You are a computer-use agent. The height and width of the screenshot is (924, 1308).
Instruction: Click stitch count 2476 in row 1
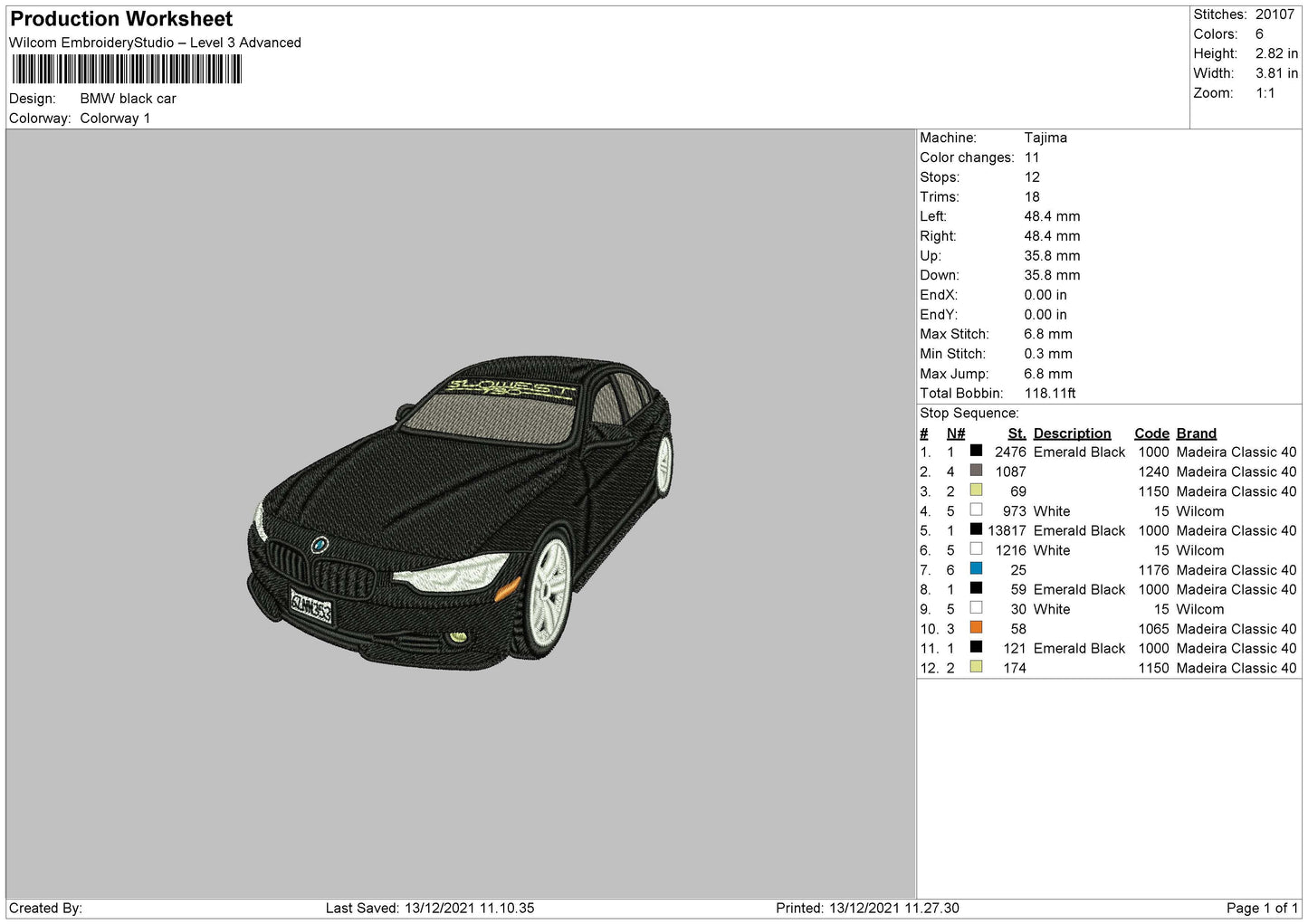(1010, 452)
